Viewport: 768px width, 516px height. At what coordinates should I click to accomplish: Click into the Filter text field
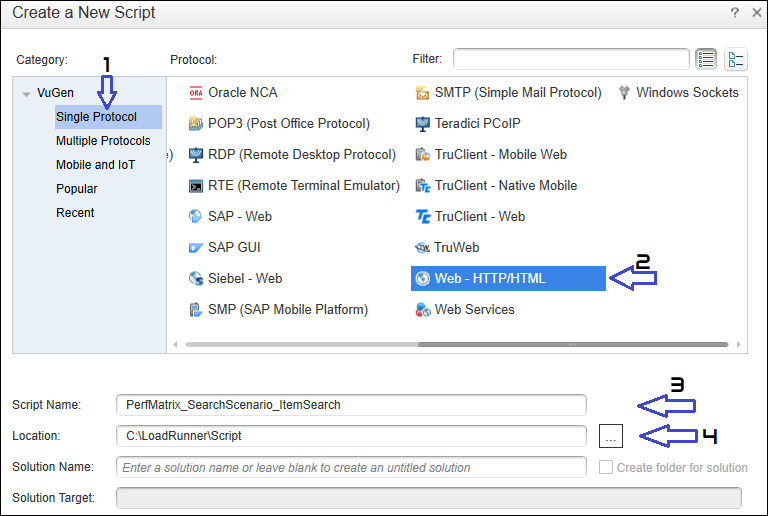click(x=571, y=59)
